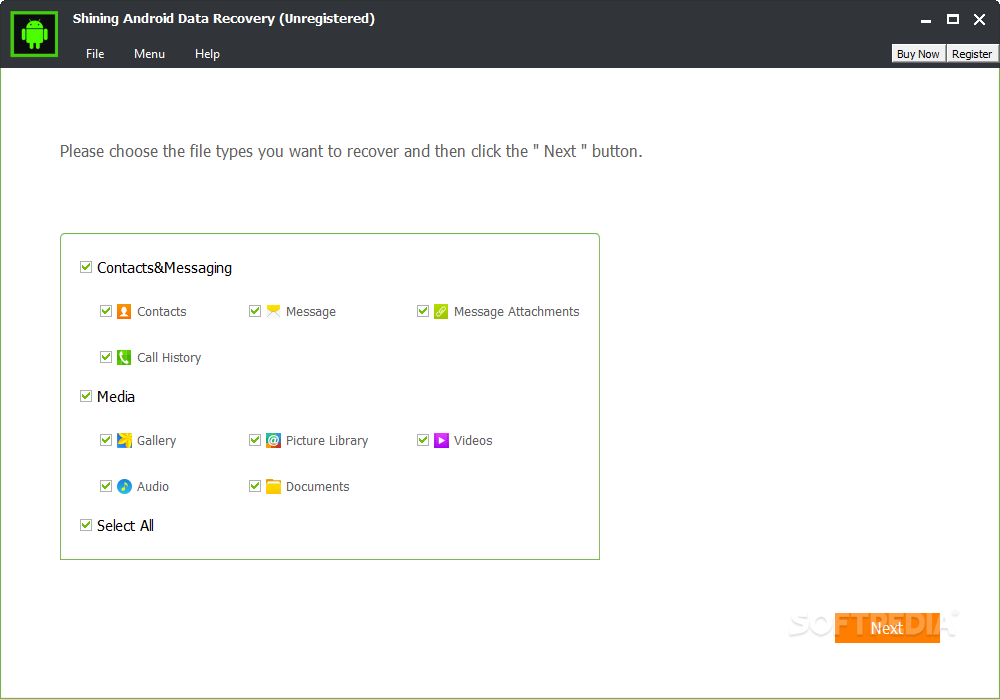Toggle the Message checkbox
This screenshot has height=699, width=1000.
point(254,311)
